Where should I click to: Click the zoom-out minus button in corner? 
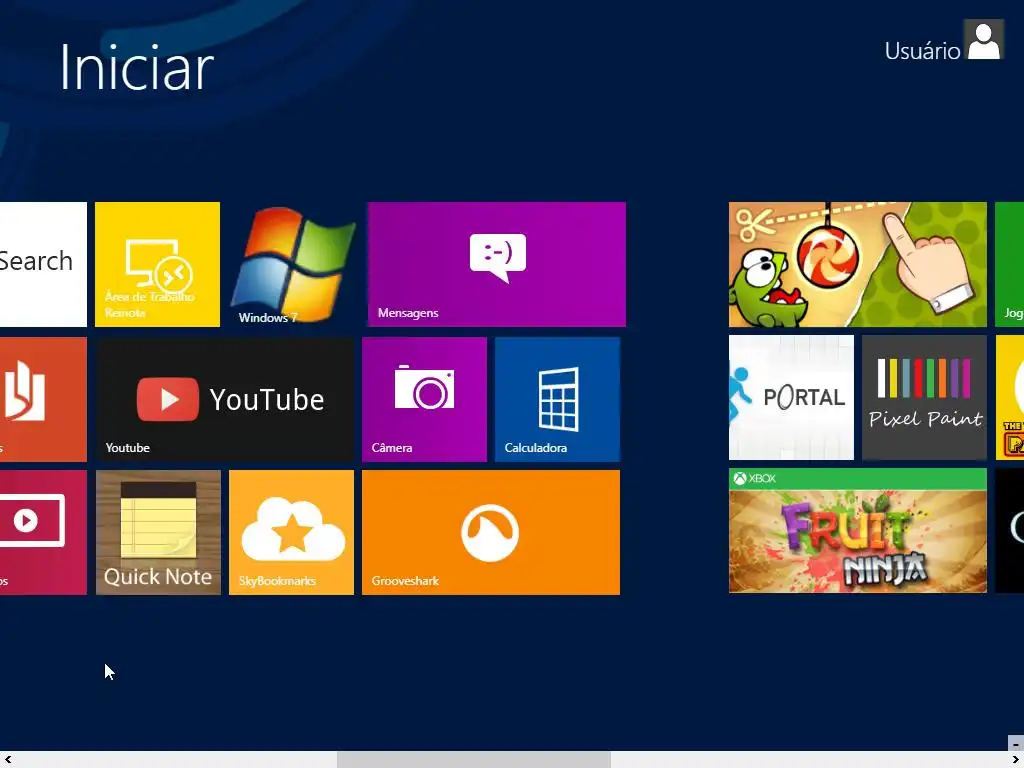[1016, 744]
